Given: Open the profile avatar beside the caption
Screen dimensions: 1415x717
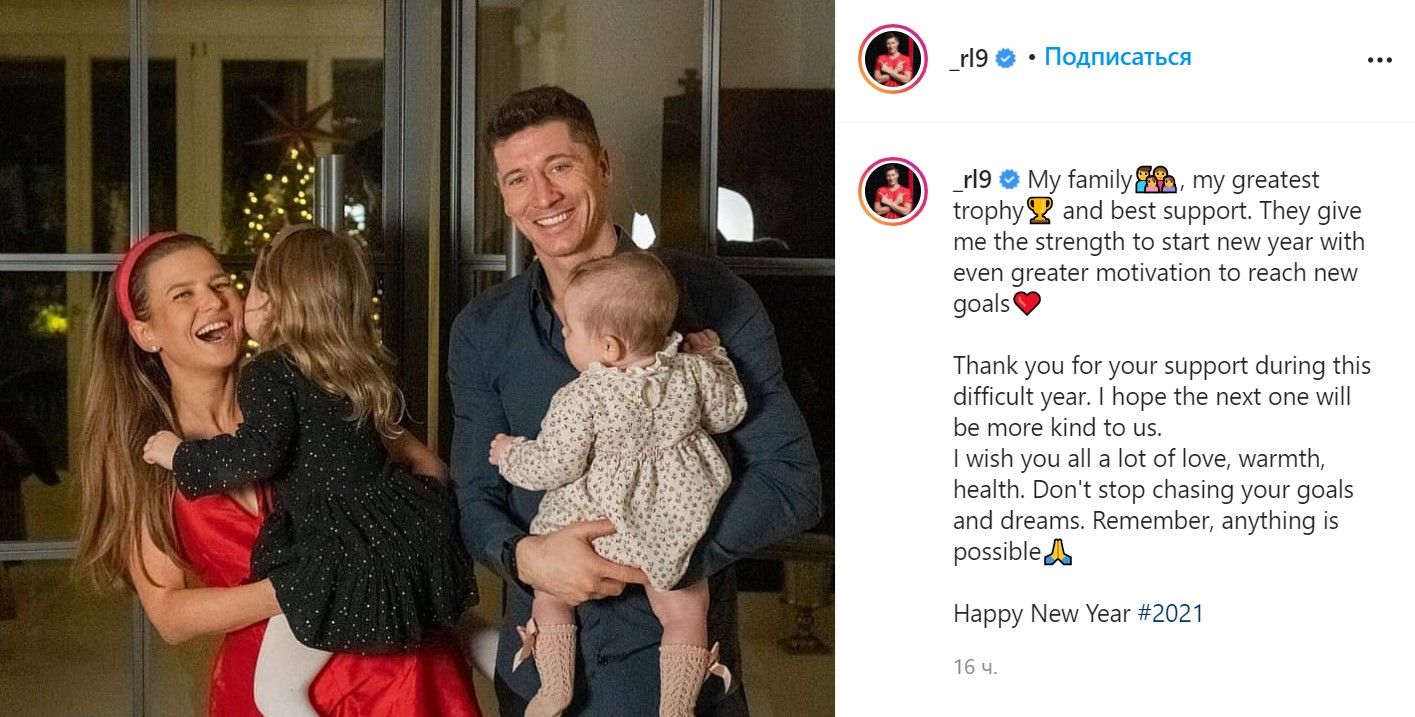Looking at the screenshot, I should [893, 191].
